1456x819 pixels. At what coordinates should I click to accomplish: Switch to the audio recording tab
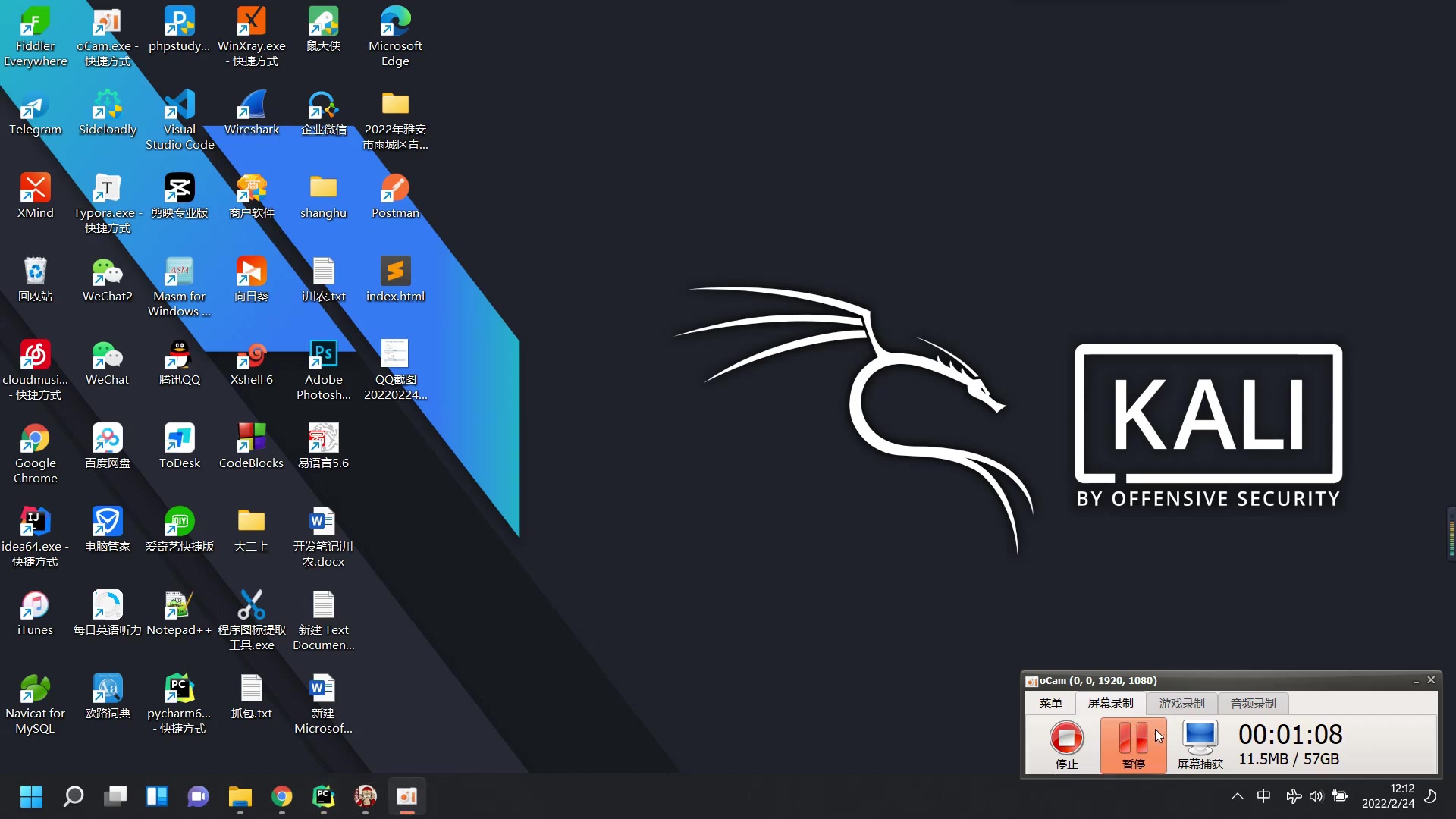tap(1253, 703)
